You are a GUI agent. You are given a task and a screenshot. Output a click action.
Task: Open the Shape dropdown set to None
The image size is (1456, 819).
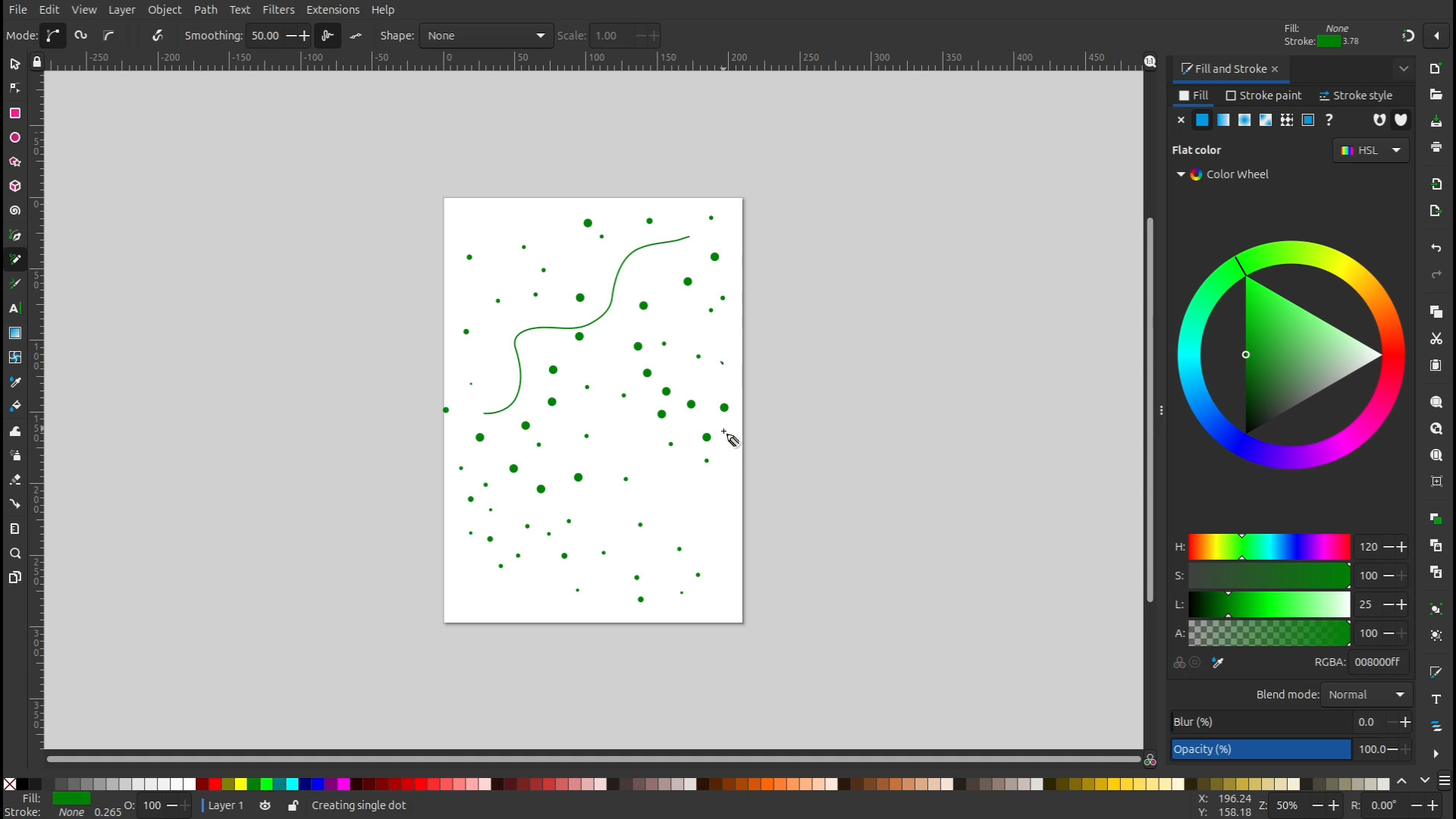[x=485, y=36]
